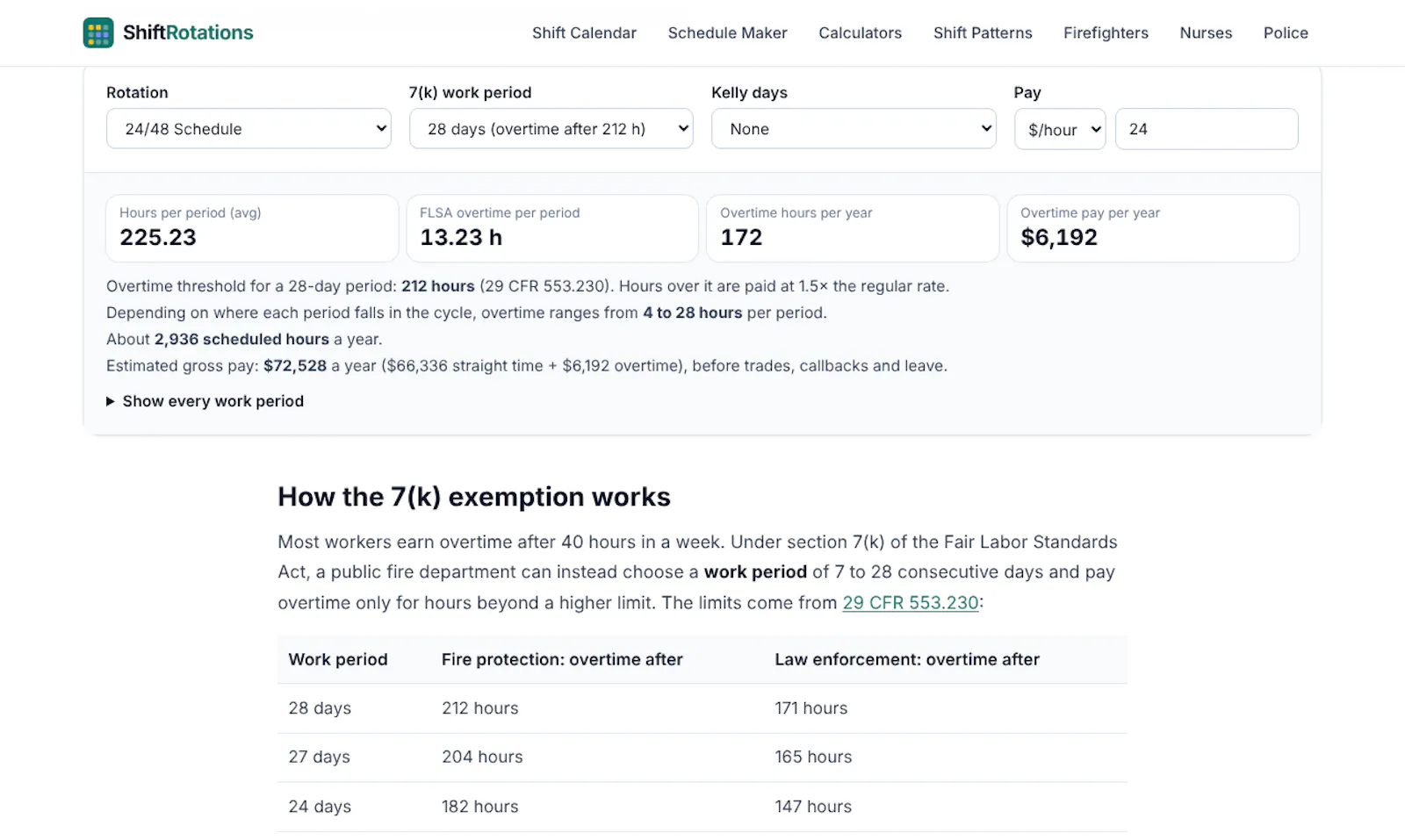Go to Schedule Maker page
This screenshot has width=1405, height=840.
click(x=727, y=32)
